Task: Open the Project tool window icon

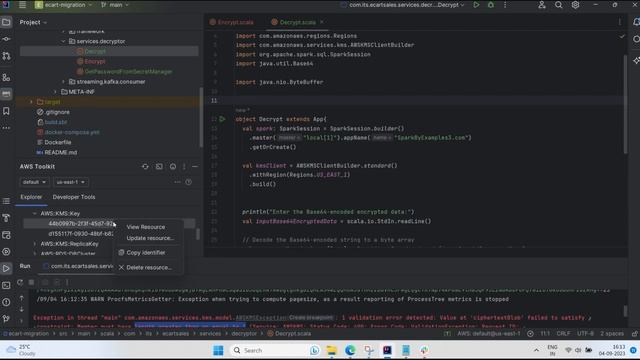Action: [6, 22]
